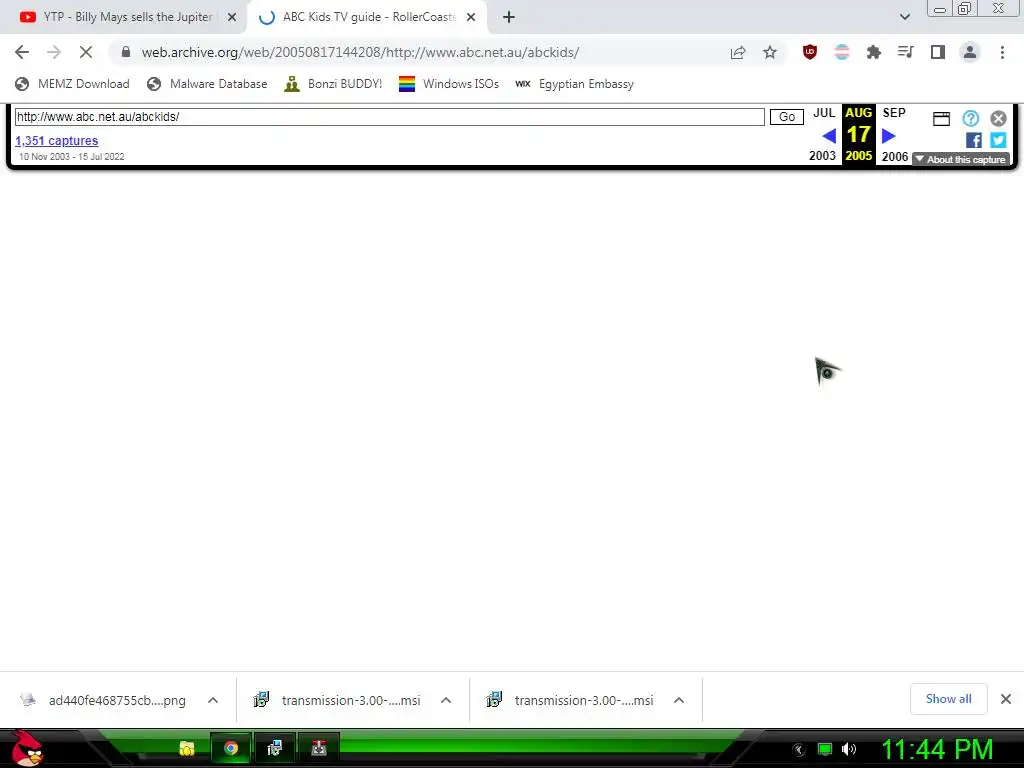This screenshot has width=1024, height=768.
Task: Click the Wayback Machine URL field
Action: (389, 117)
